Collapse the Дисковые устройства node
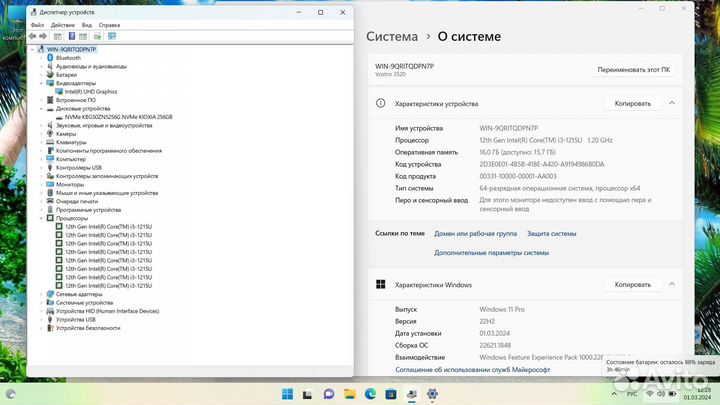This screenshot has height=405, width=720. [41, 109]
